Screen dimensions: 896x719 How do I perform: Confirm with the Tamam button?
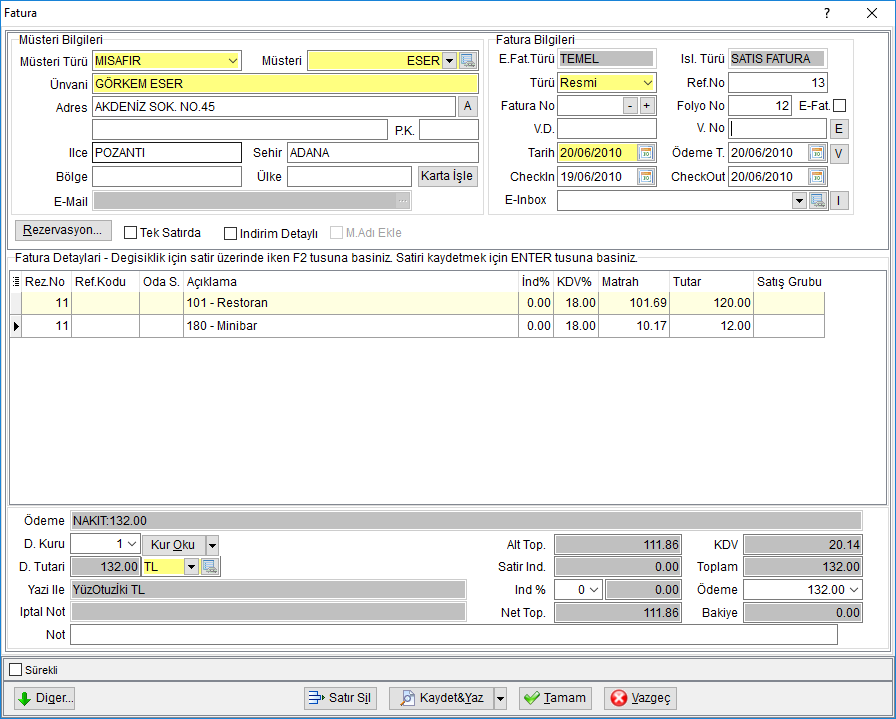point(555,698)
